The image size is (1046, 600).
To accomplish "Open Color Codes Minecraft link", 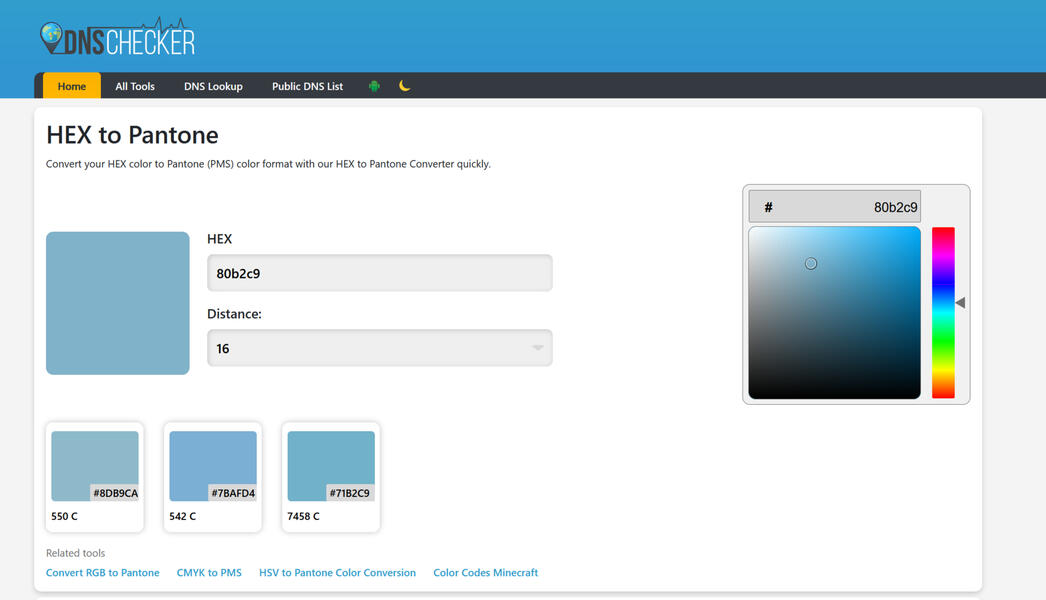I will tap(485, 573).
